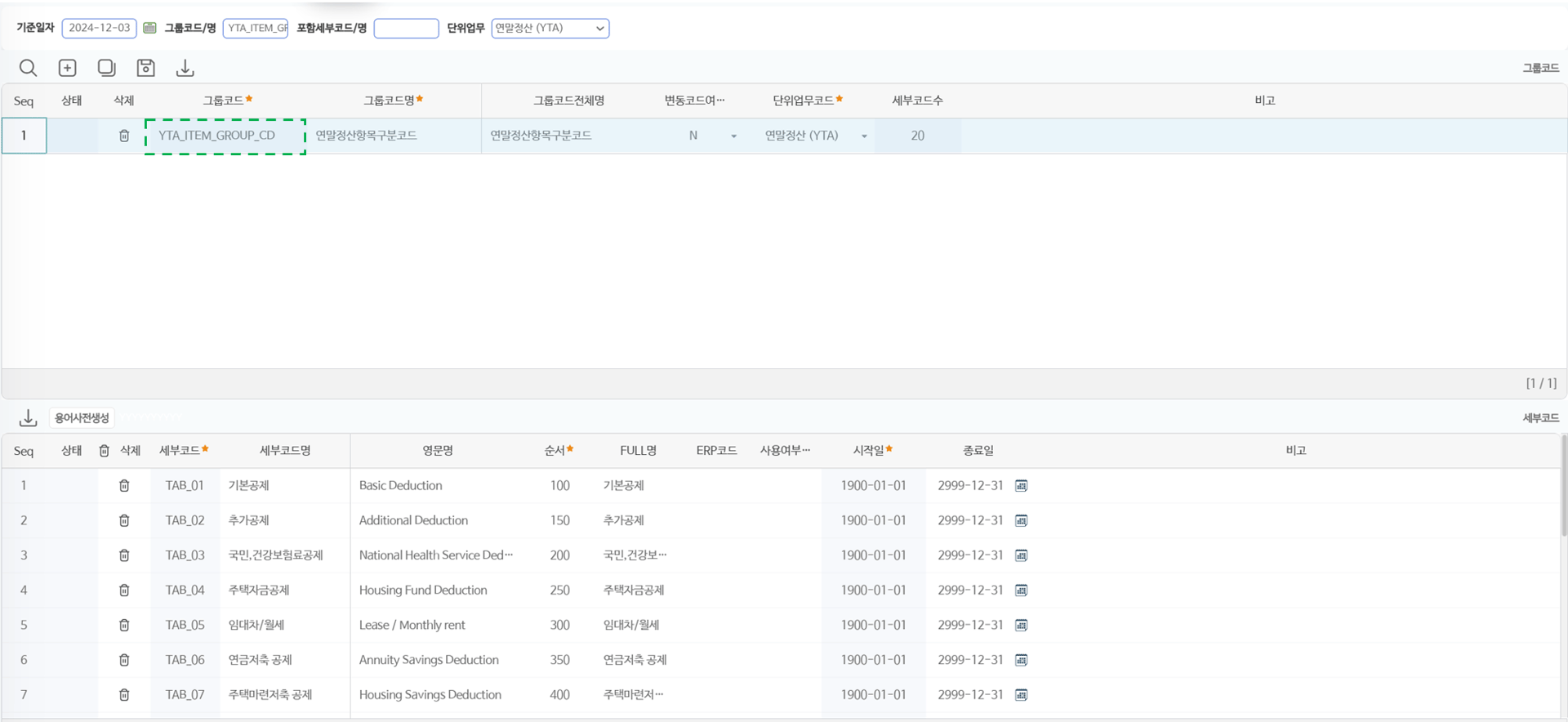Download group code list to file
The width and height of the screenshot is (1568, 722).
click(185, 68)
